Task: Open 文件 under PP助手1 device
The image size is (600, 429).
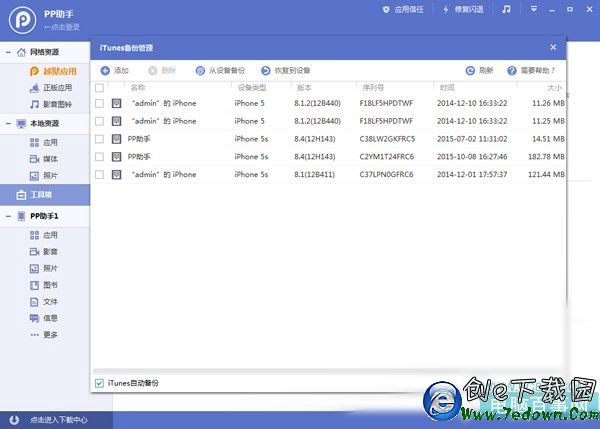Action: click(44, 302)
